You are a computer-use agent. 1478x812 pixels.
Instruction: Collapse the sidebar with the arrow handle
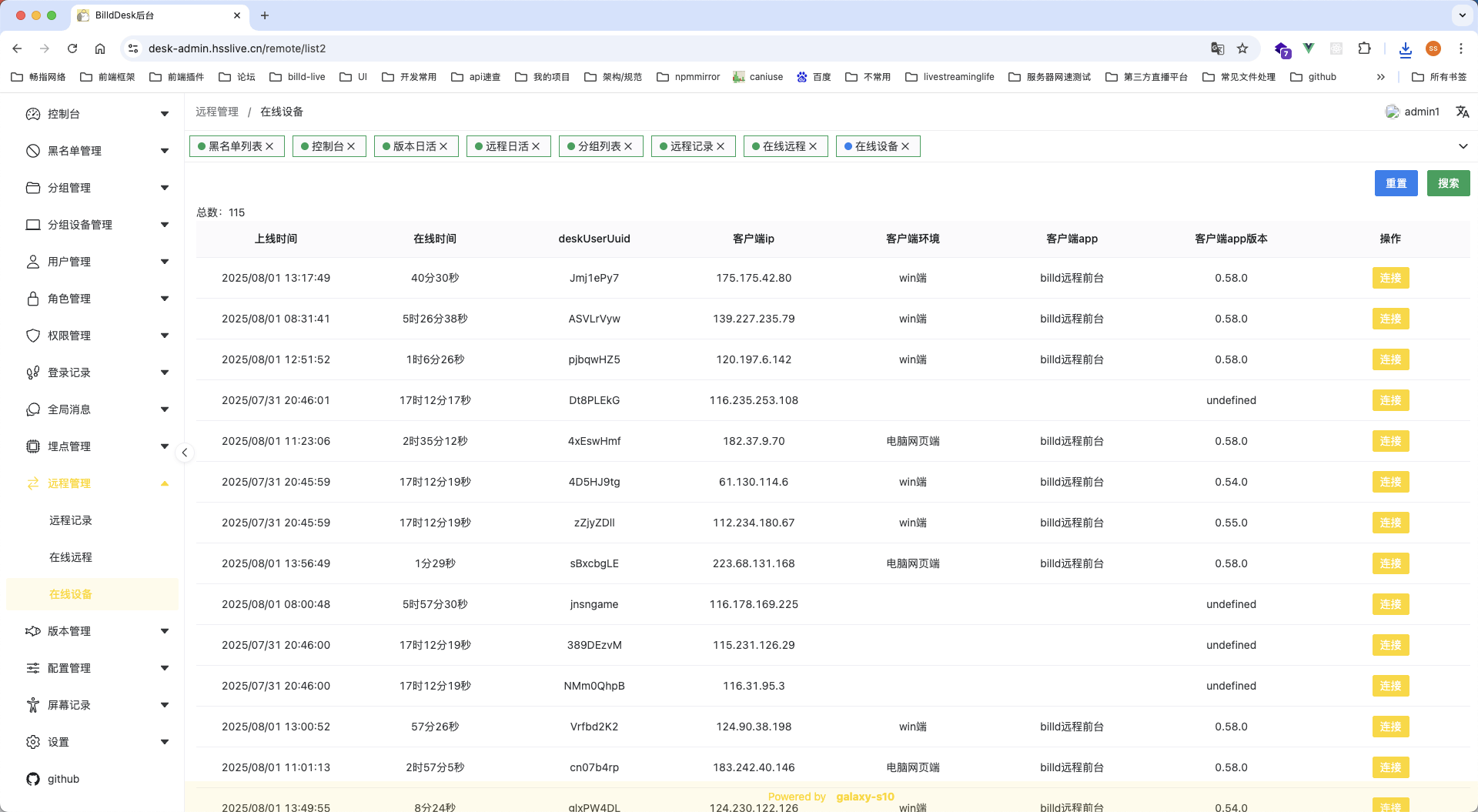point(185,453)
